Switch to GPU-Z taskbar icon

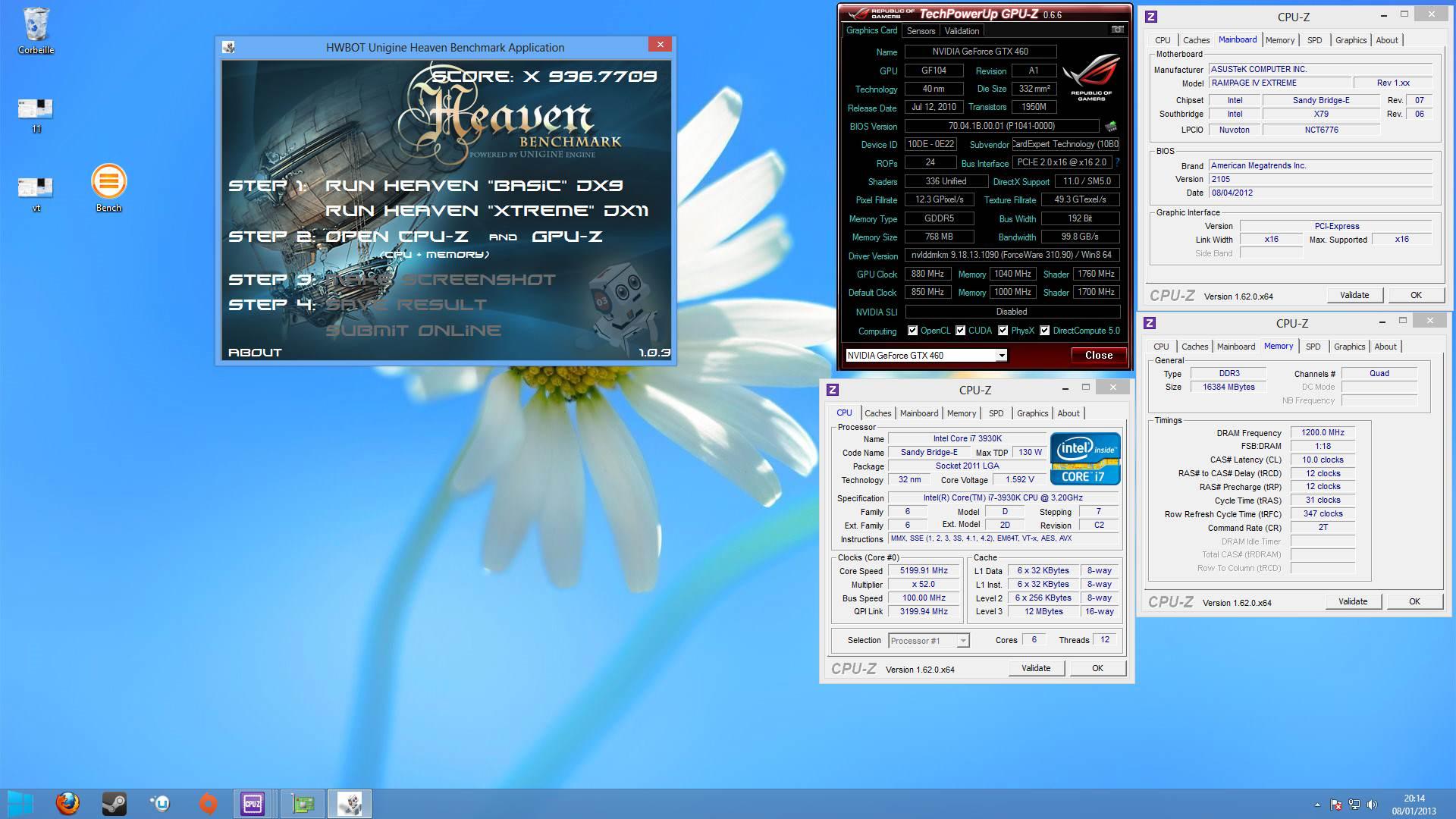[x=303, y=804]
